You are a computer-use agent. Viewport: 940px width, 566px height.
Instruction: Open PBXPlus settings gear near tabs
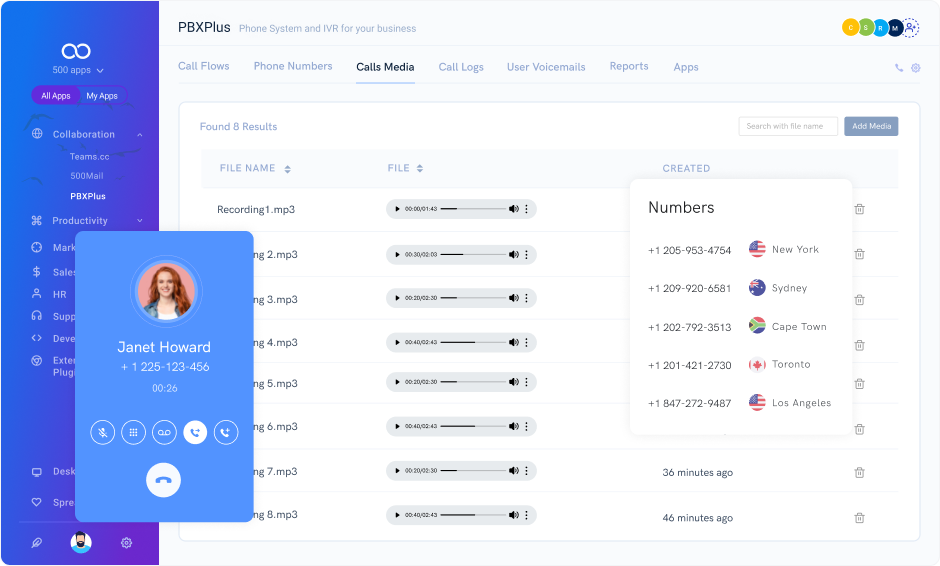pyautogui.click(x=915, y=68)
